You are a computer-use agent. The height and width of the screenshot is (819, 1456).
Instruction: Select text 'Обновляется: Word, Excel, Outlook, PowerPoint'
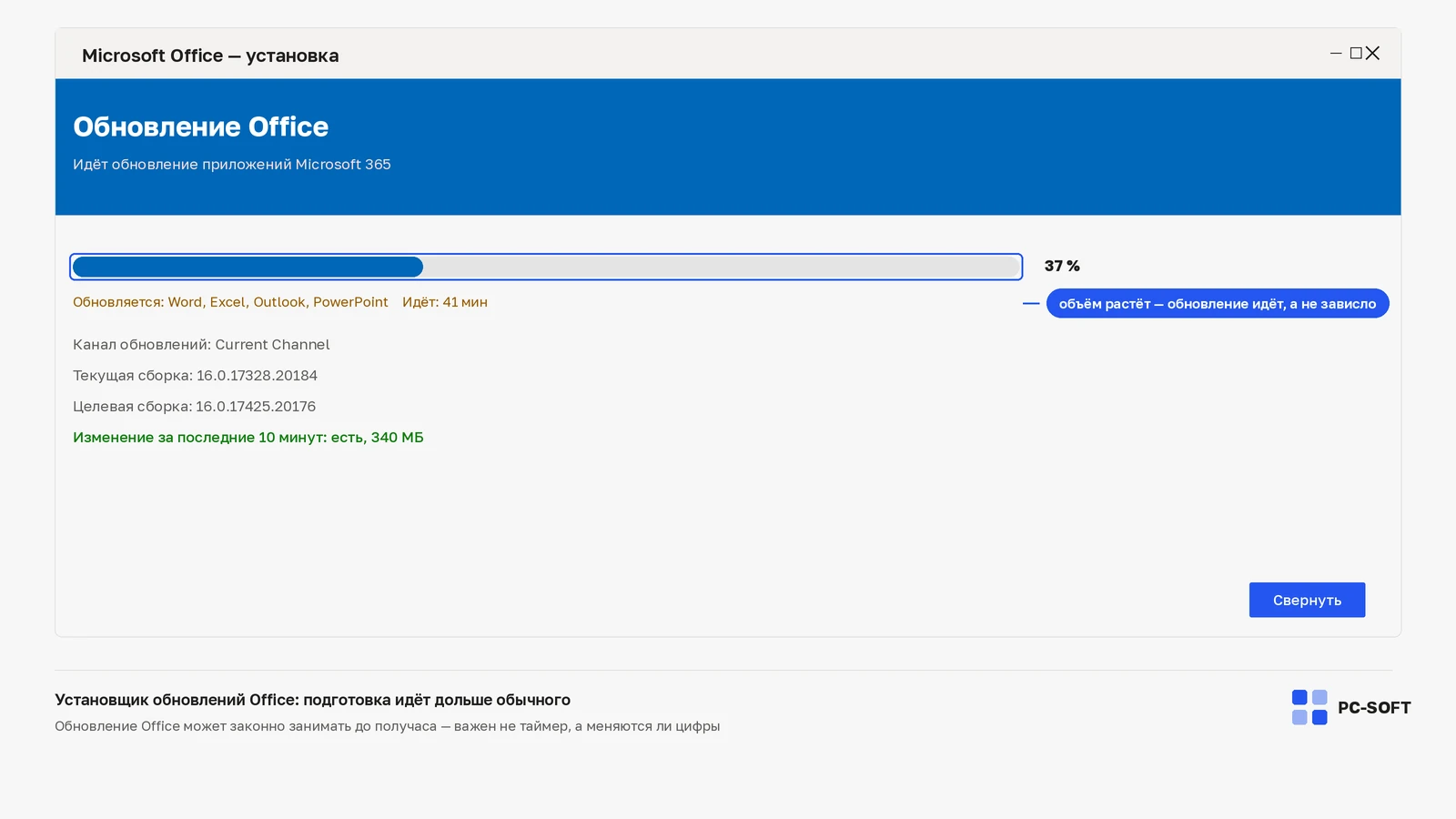point(230,302)
